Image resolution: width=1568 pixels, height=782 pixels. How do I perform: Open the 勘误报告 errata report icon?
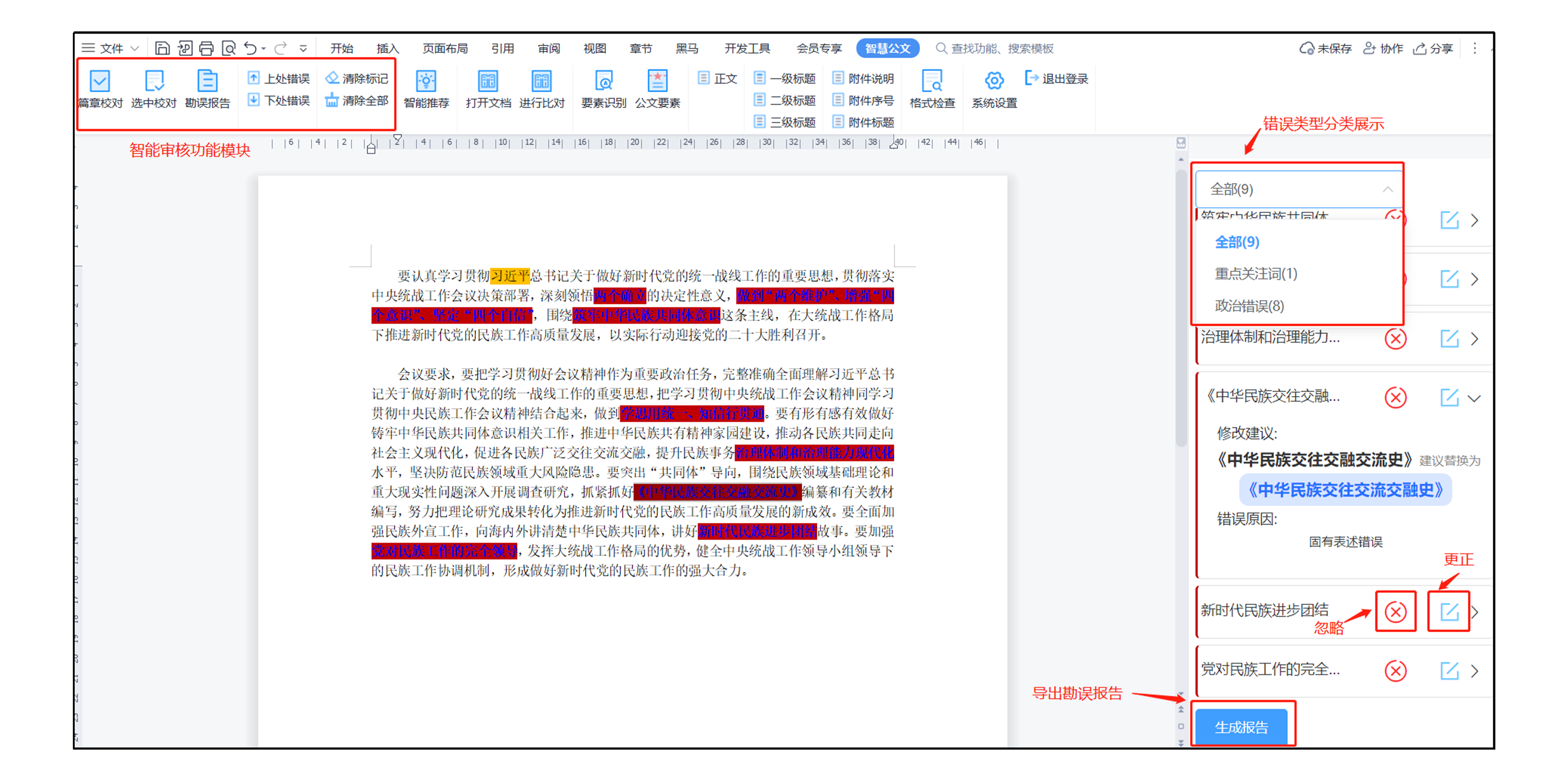tap(207, 82)
